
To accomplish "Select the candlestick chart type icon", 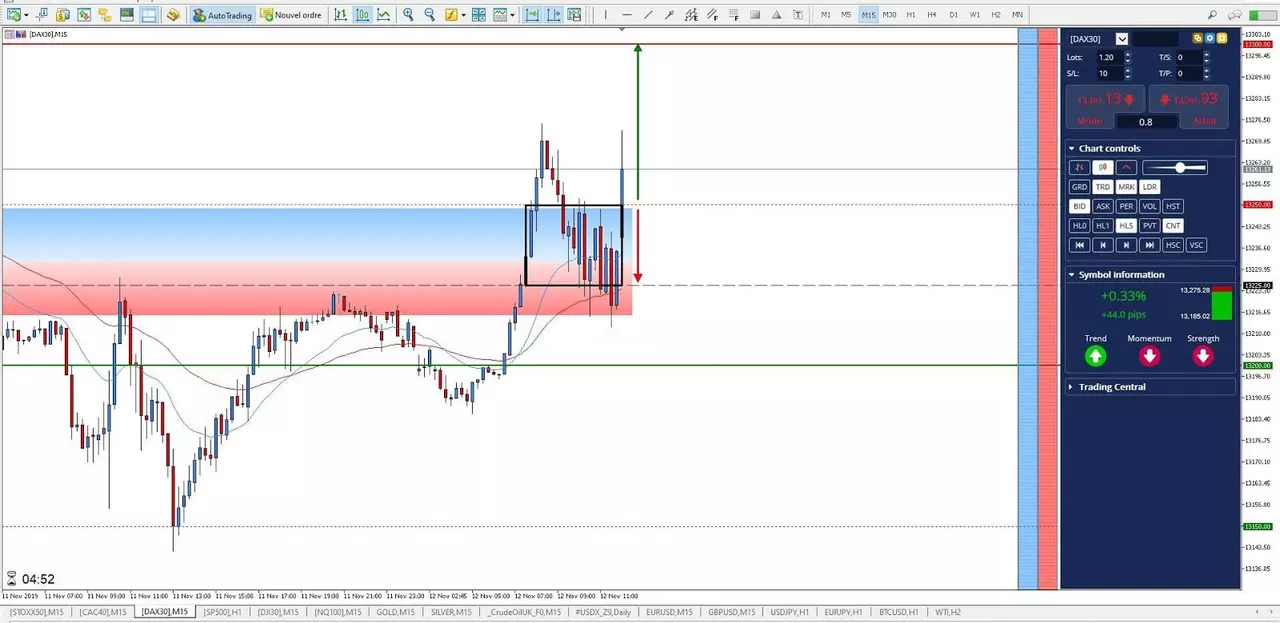I will click(362, 15).
